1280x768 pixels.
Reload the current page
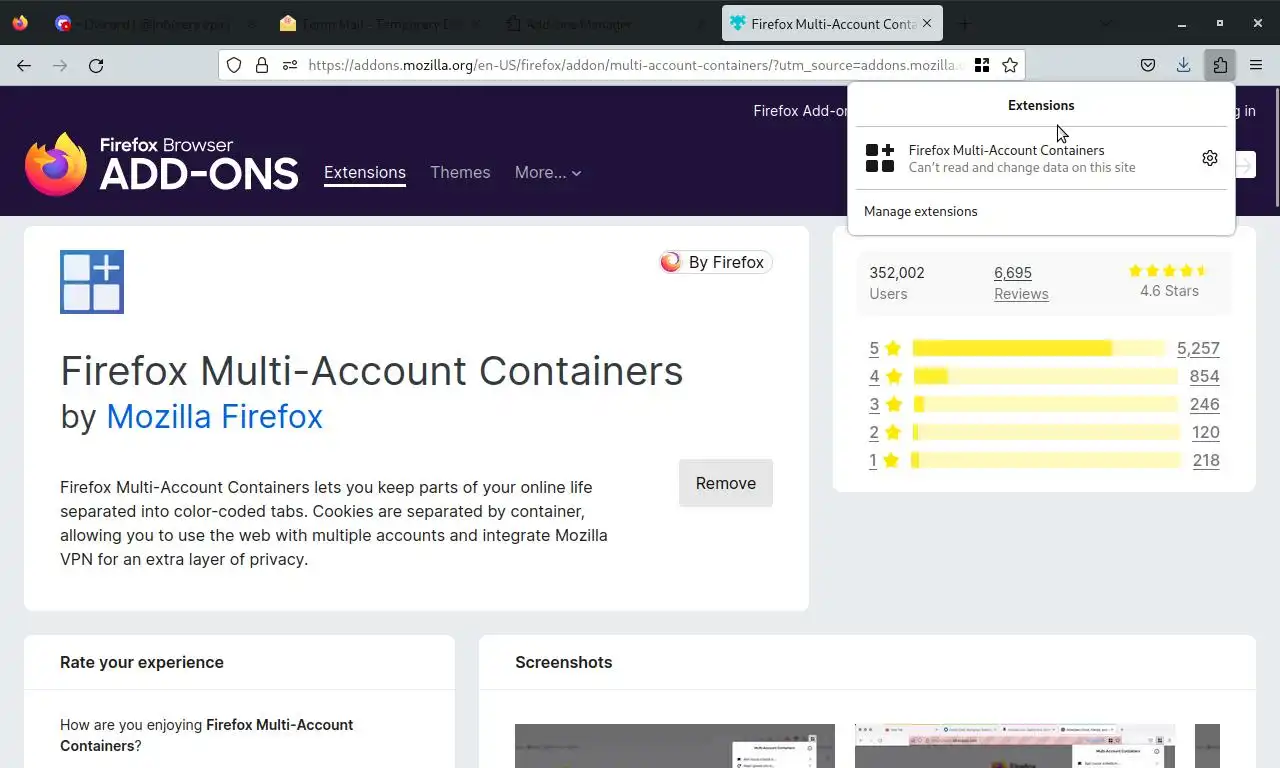96,66
